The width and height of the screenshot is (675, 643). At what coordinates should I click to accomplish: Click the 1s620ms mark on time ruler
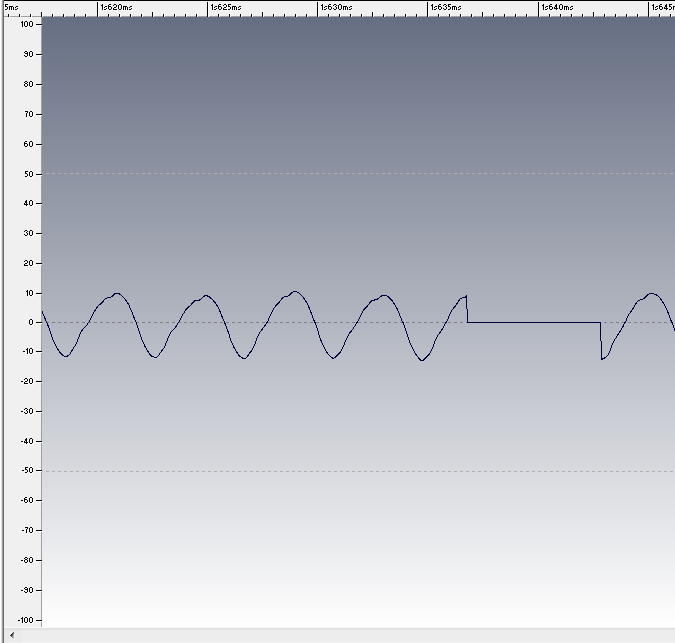coord(116,7)
